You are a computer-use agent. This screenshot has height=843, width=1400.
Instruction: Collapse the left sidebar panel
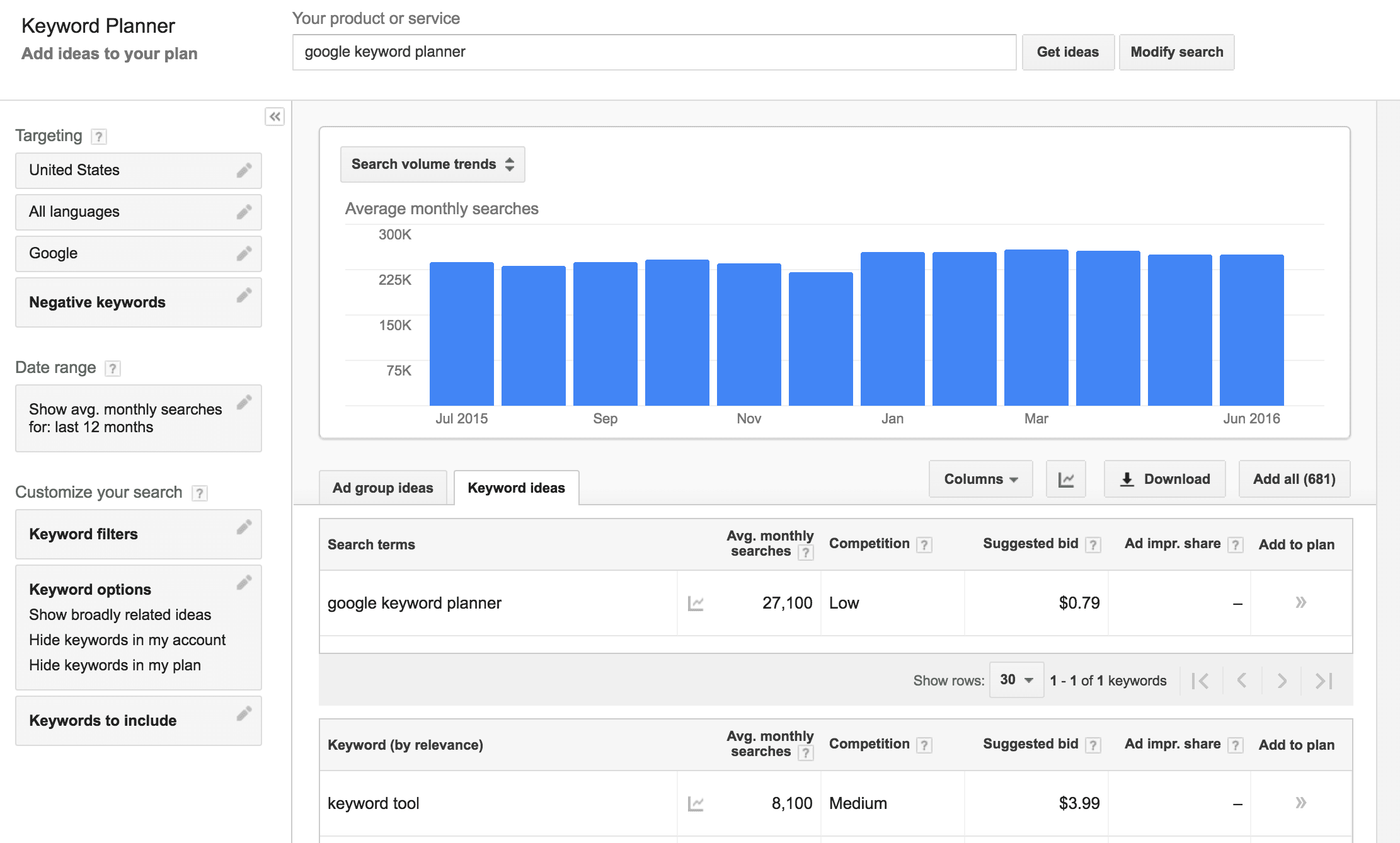pyautogui.click(x=275, y=117)
